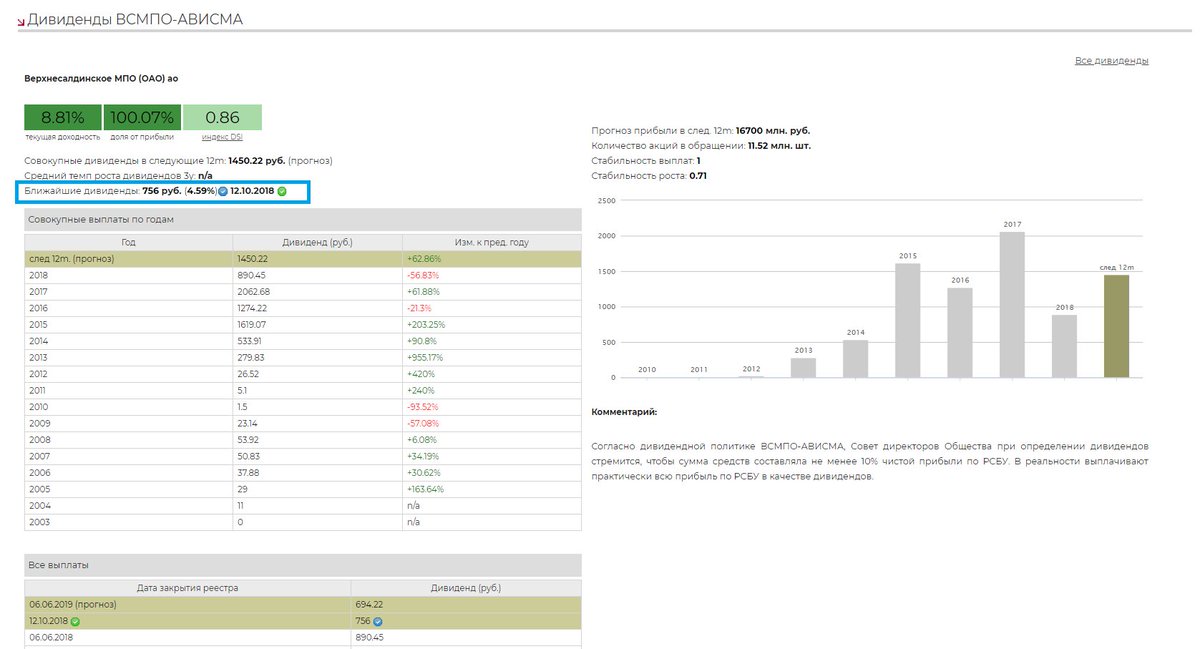Click the -57.08% change cell
1200x649 pixels.
[x=491, y=423]
